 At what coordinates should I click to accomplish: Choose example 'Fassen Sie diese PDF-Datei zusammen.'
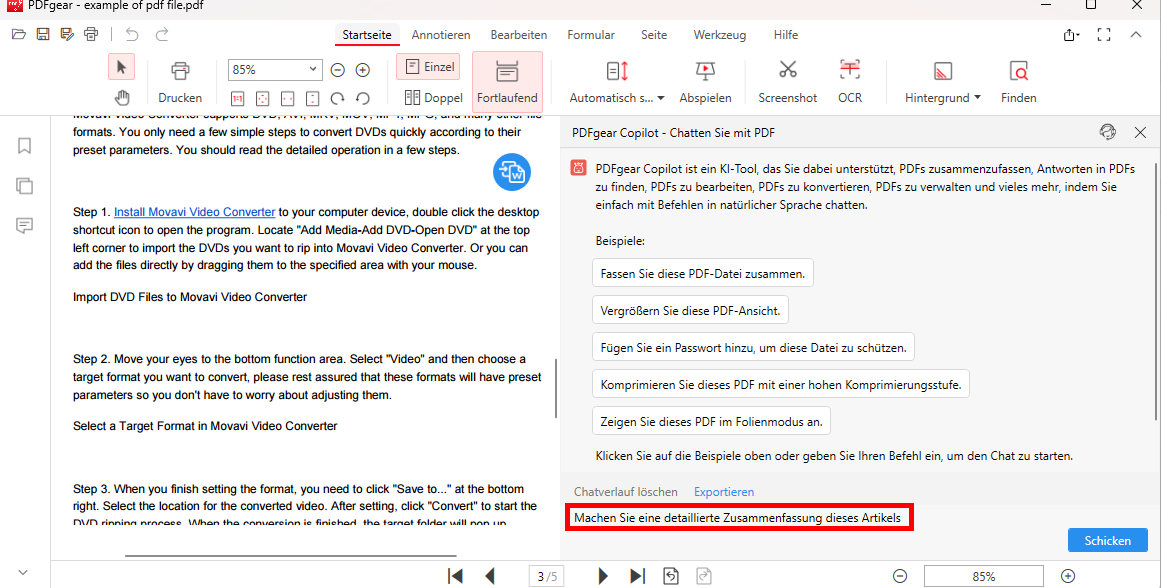click(x=703, y=273)
